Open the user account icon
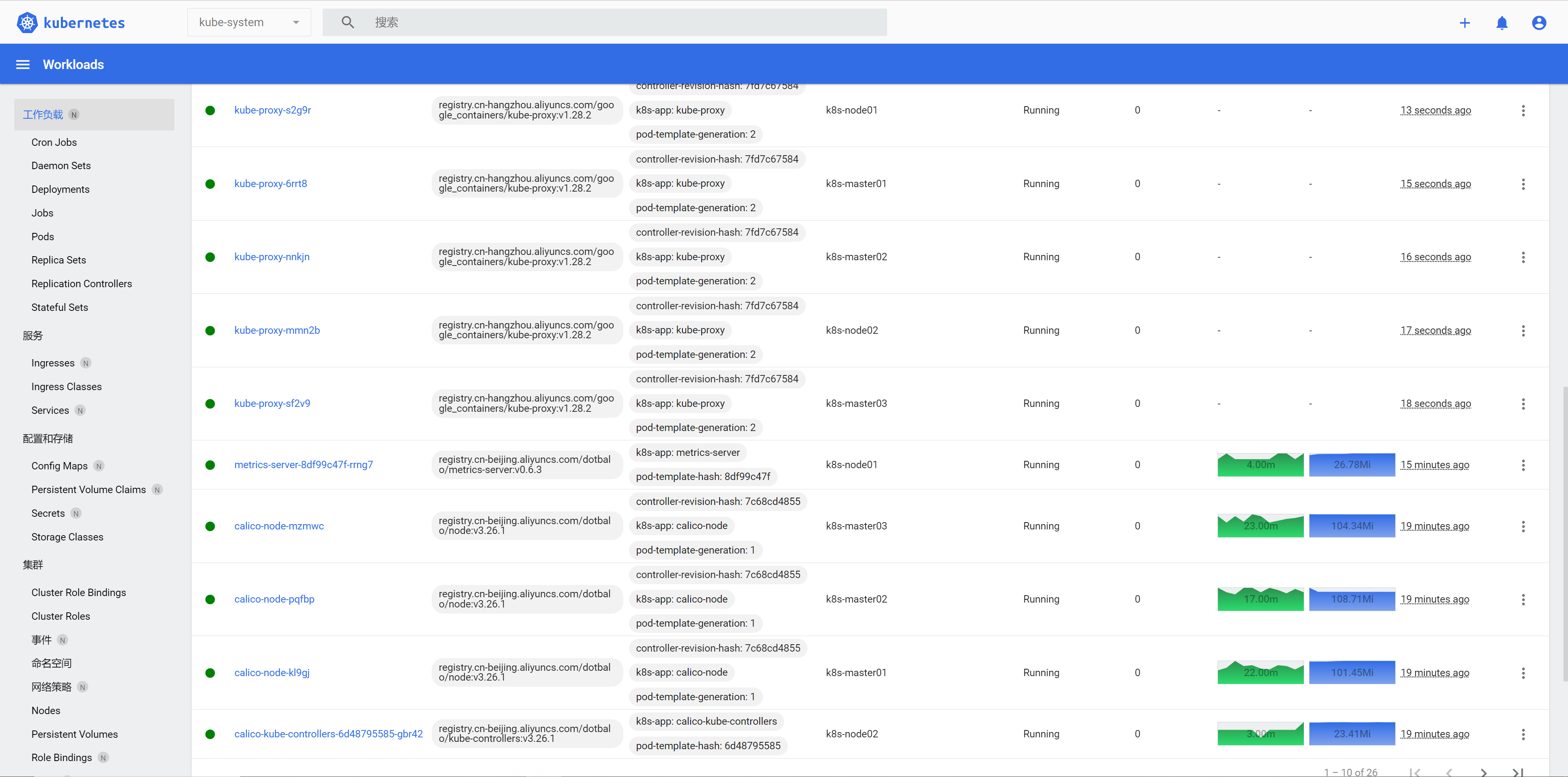This screenshot has height=777, width=1568. tap(1539, 22)
